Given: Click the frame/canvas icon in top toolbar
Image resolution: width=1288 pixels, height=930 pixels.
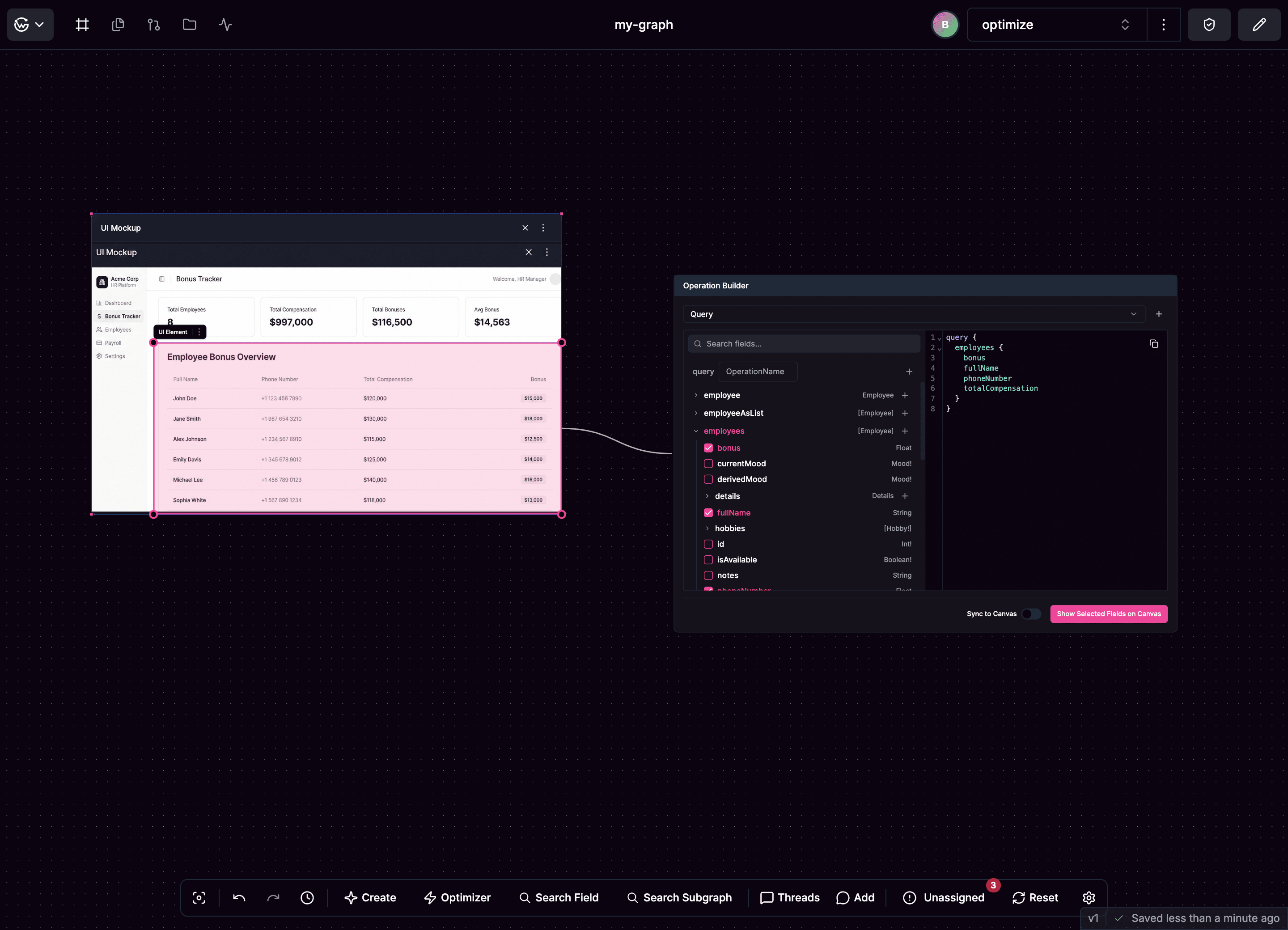Looking at the screenshot, I should [x=82, y=25].
